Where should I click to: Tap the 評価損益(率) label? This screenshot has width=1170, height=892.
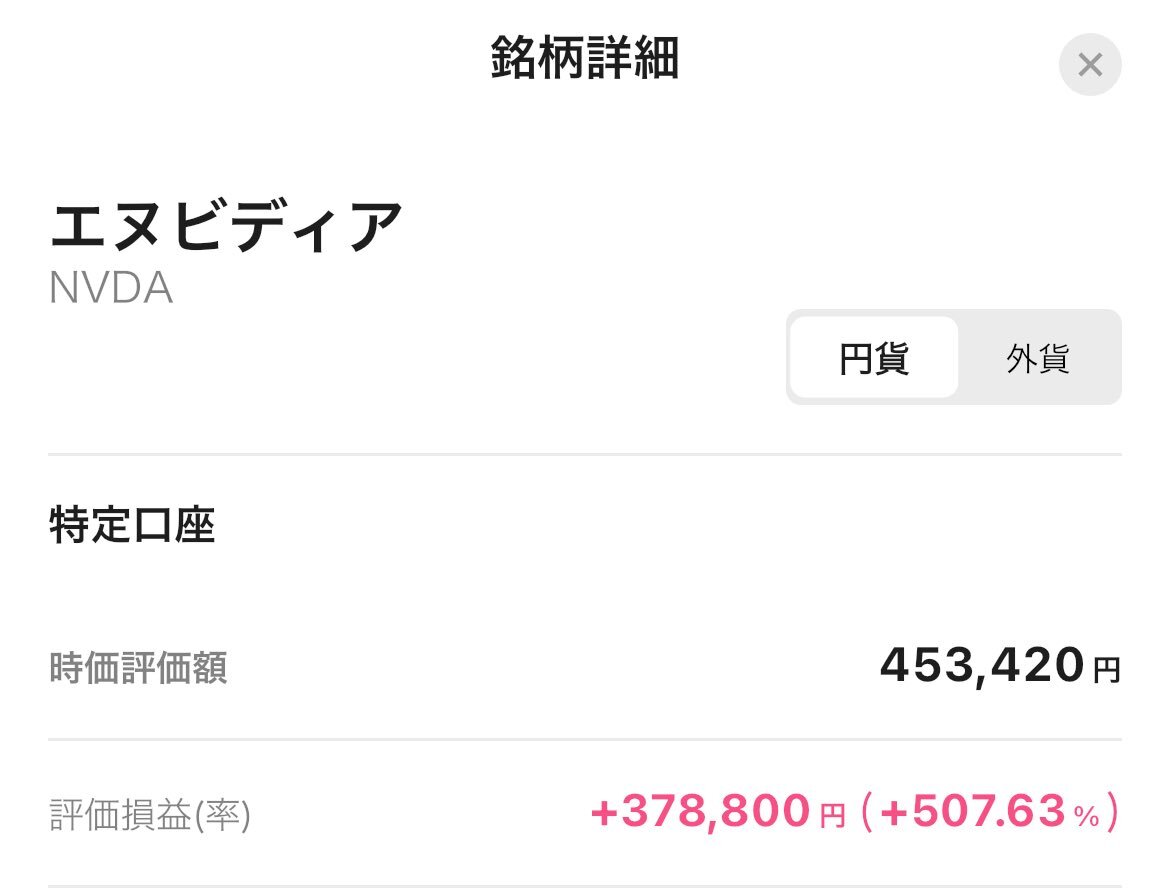pos(150,814)
